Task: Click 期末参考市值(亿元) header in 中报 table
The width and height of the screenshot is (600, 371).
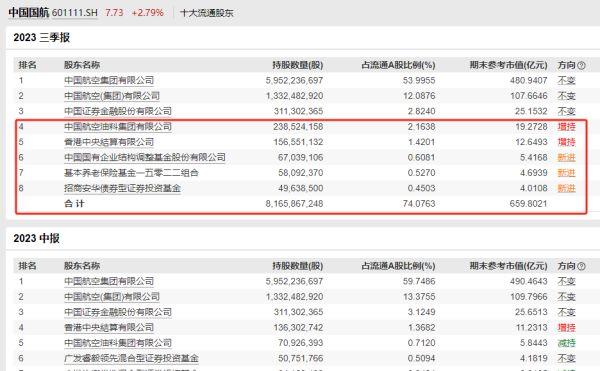Action: (x=509, y=266)
